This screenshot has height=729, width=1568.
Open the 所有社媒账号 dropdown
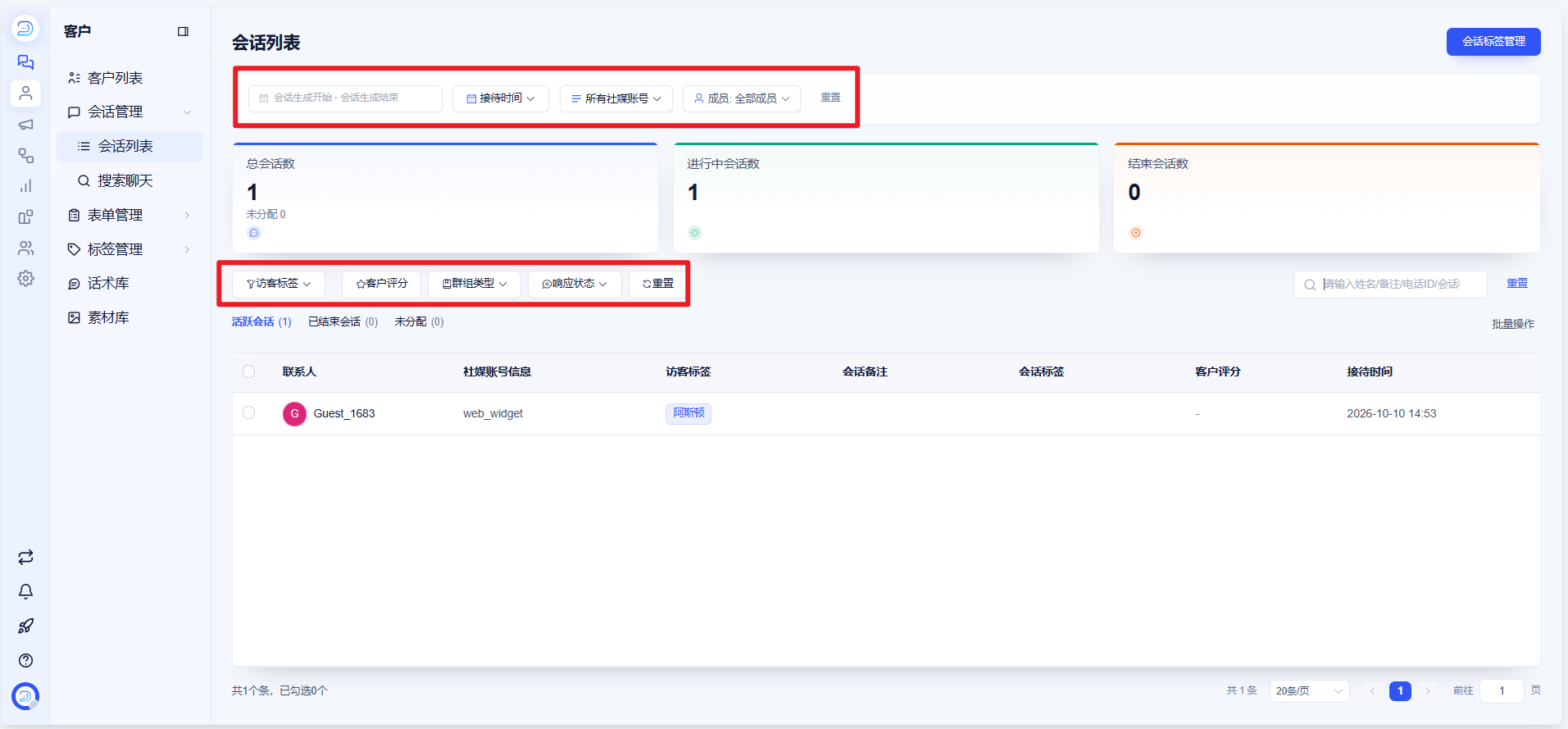coord(616,98)
